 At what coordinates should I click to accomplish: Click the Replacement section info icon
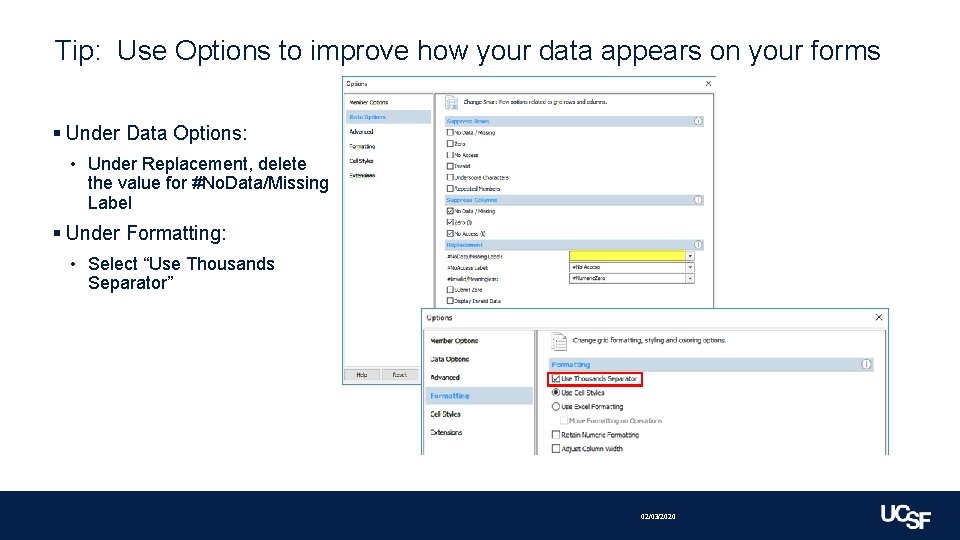pyautogui.click(x=697, y=244)
